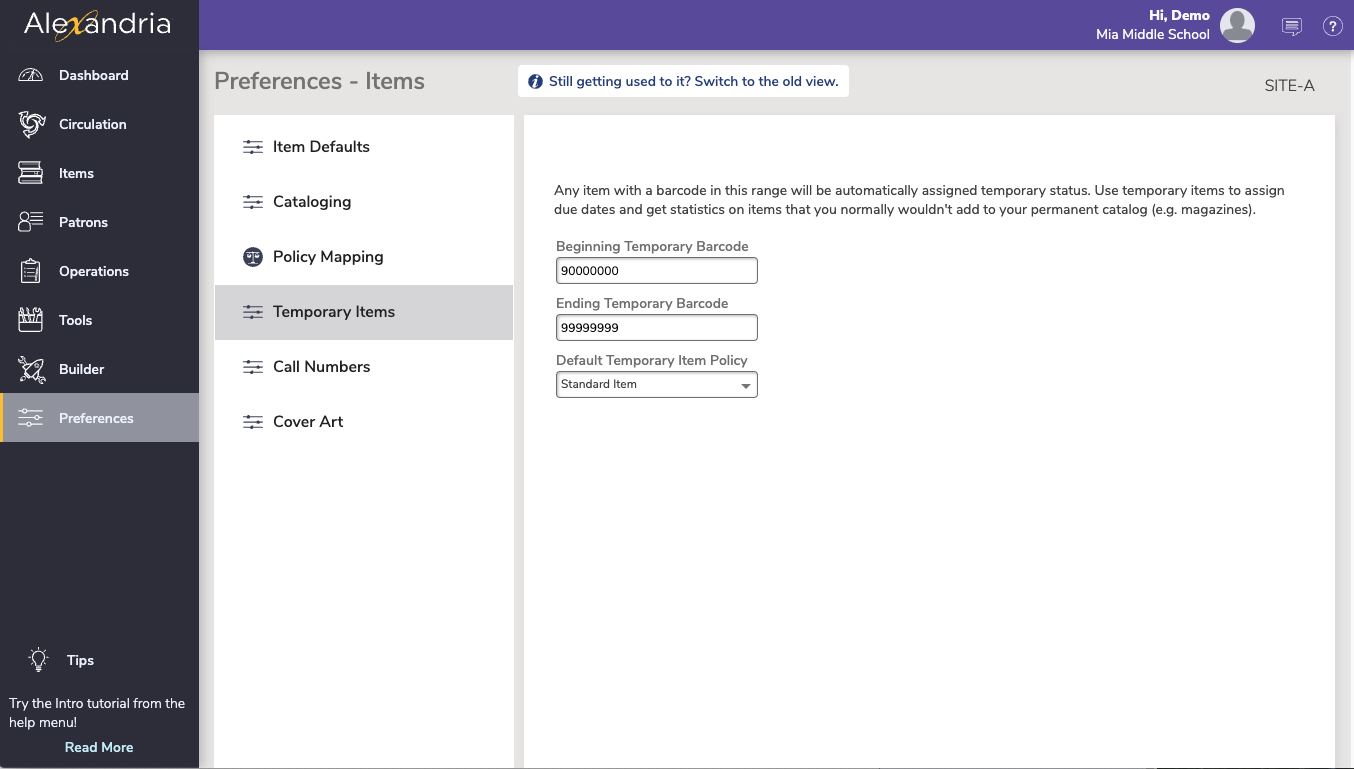Viewport: 1354px width, 769px height.
Task: Open the help question mark icon
Action: pos(1332,27)
